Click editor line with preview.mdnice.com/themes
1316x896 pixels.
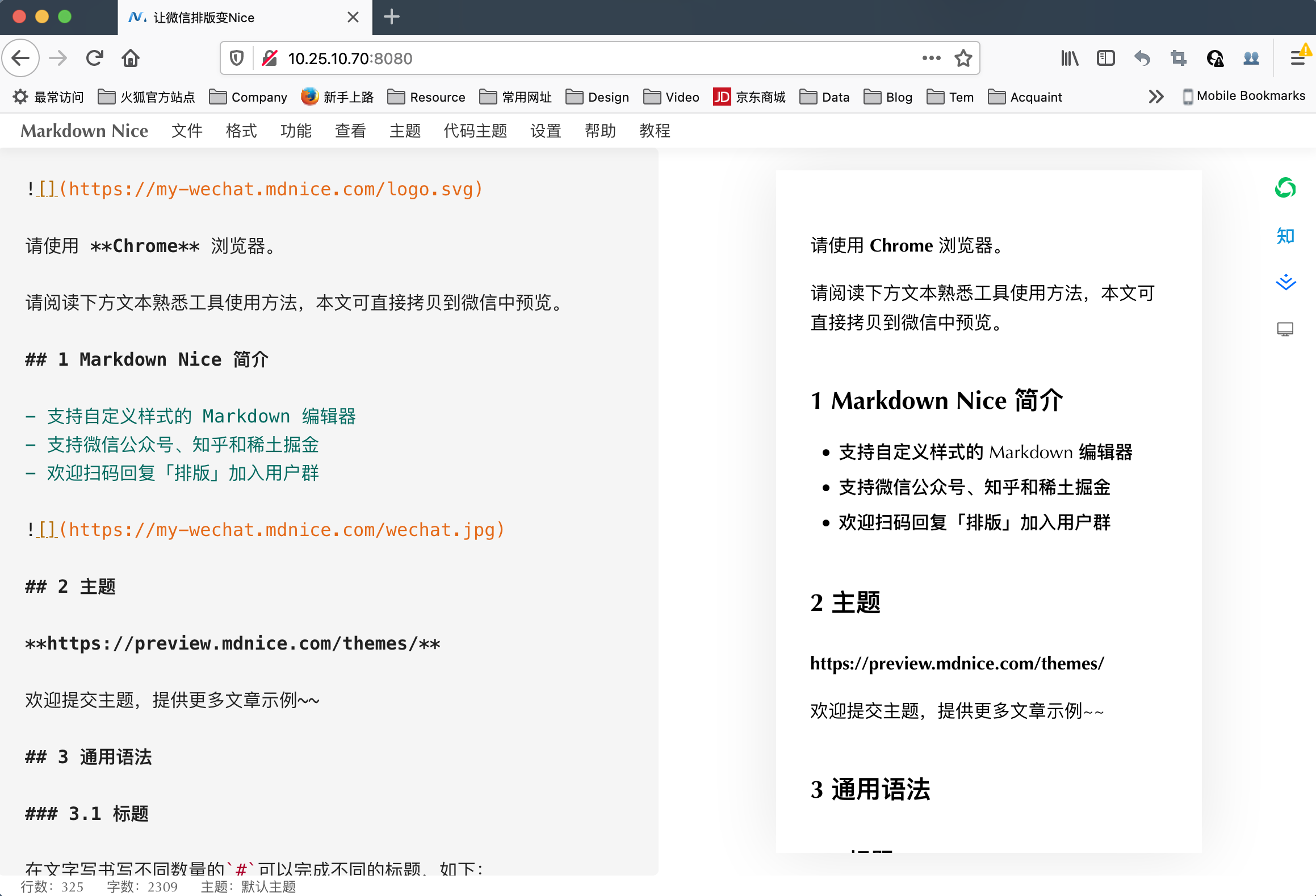pos(233,643)
